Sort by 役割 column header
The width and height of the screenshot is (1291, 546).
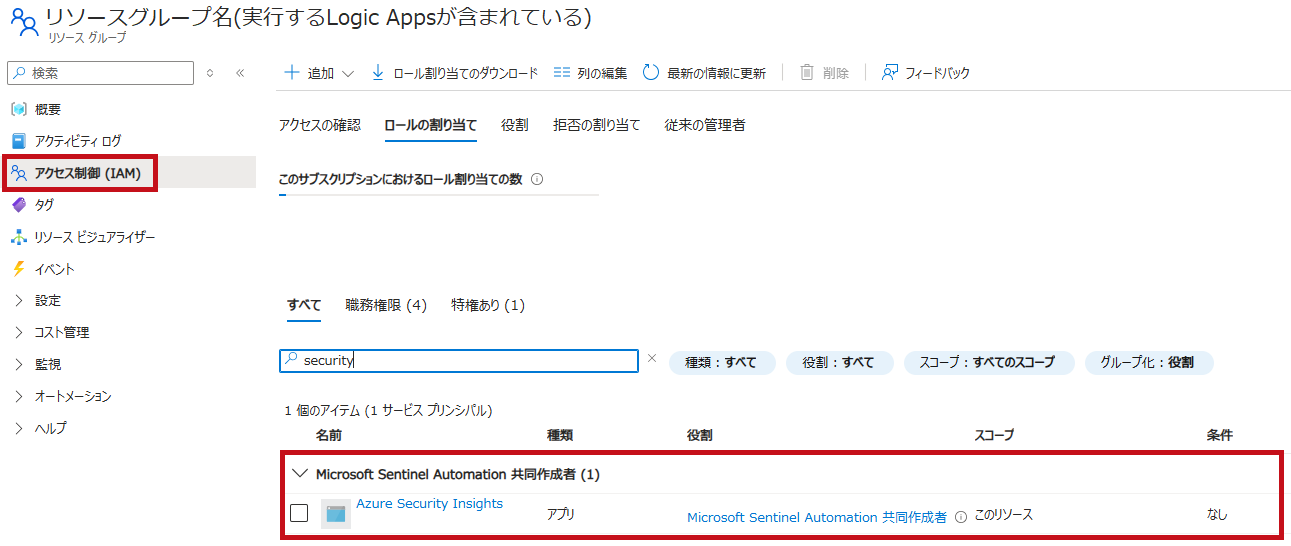(x=700, y=435)
